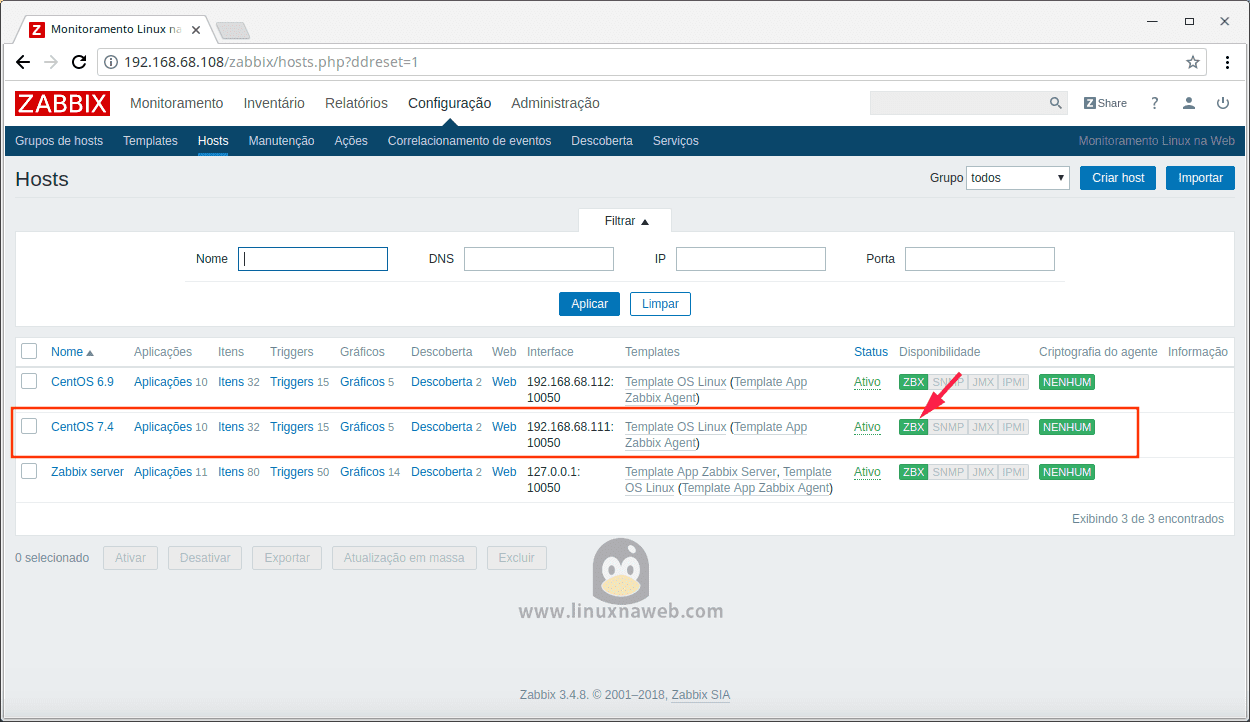The height and width of the screenshot is (722, 1250).
Task: Bookmark the page with star icon
Action: click(x=1193, y=62)
